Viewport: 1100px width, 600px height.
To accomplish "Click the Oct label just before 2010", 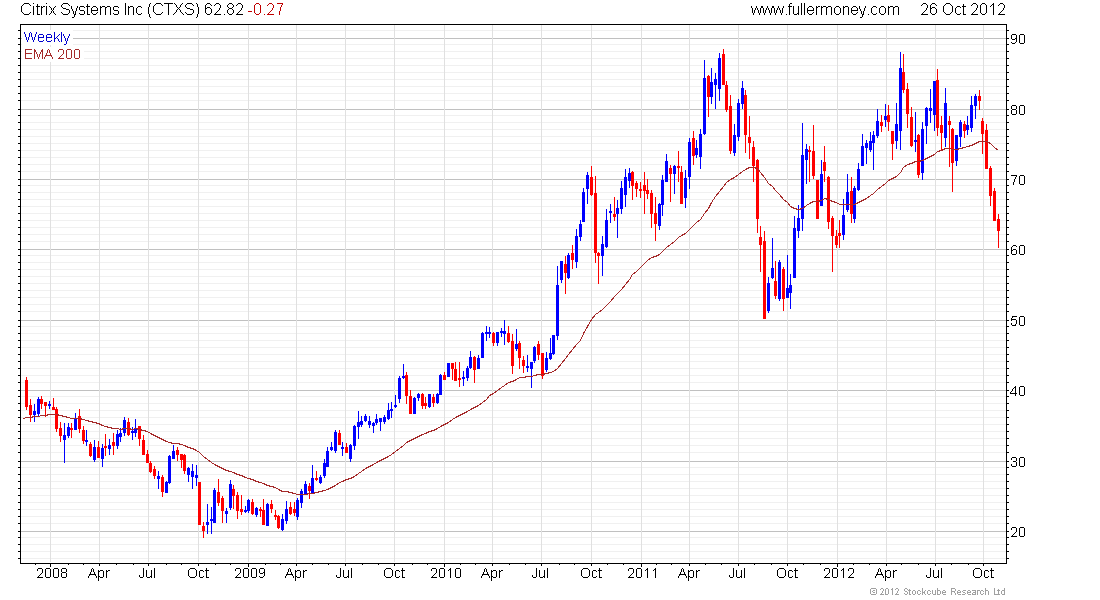I will [x=394, y=573].
